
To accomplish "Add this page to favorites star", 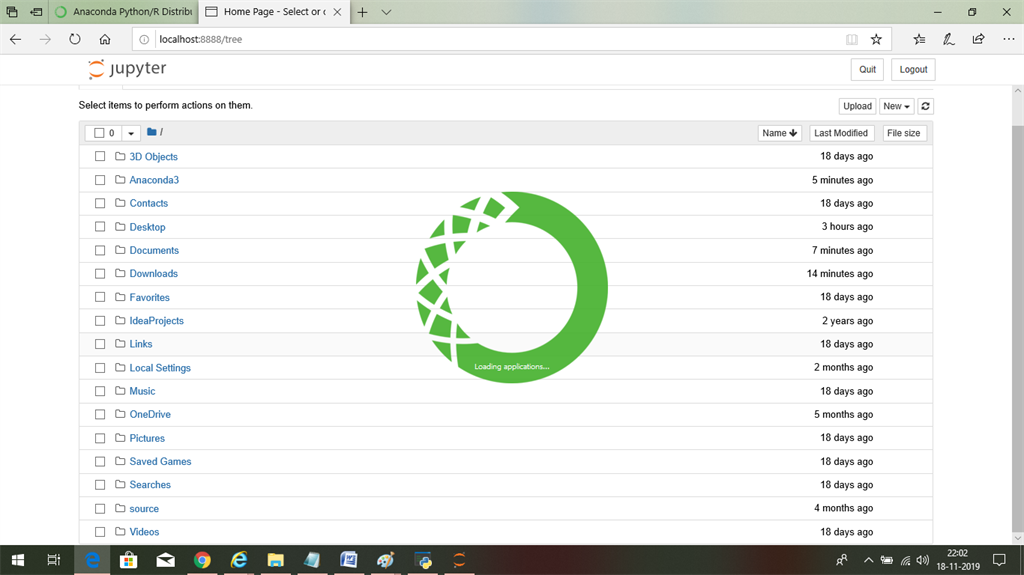I will point(876,39).
